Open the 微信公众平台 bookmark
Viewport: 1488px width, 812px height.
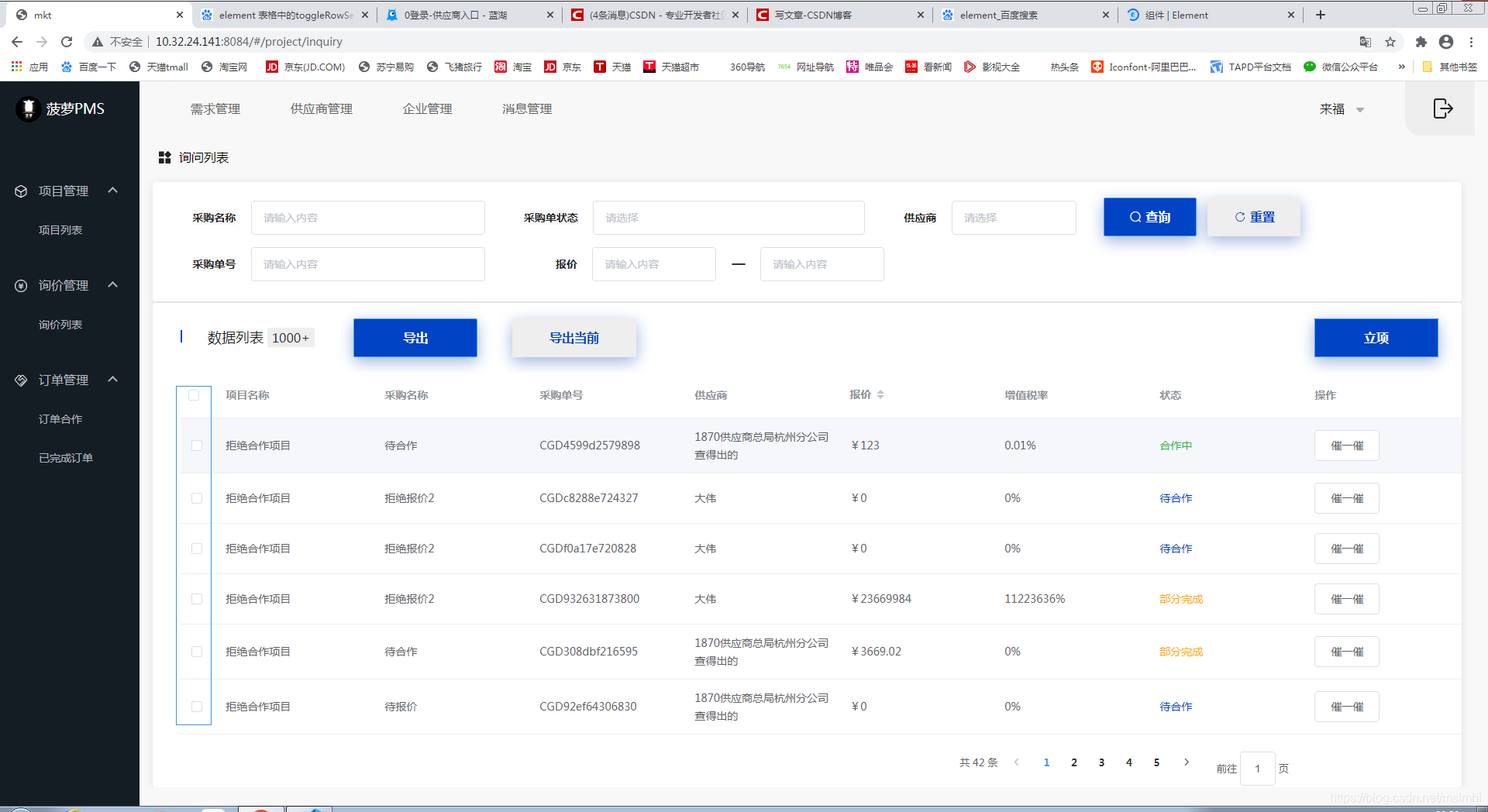pyautogui.click(x=1341, y=67)
